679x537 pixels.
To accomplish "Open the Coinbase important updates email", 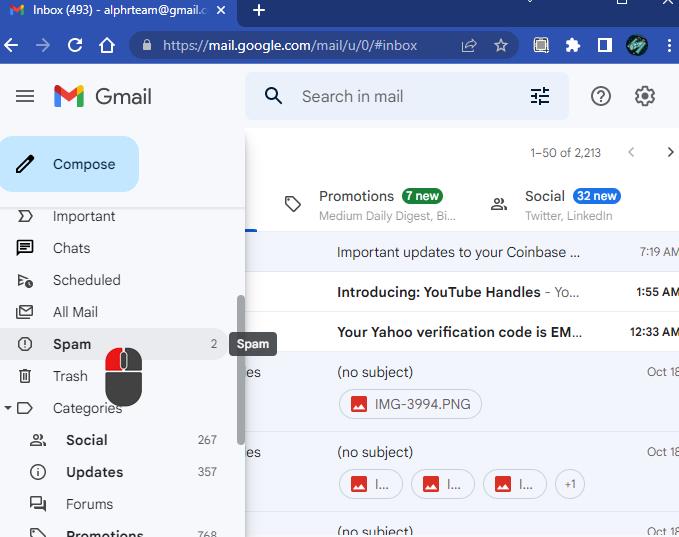I will click(462, 252).
